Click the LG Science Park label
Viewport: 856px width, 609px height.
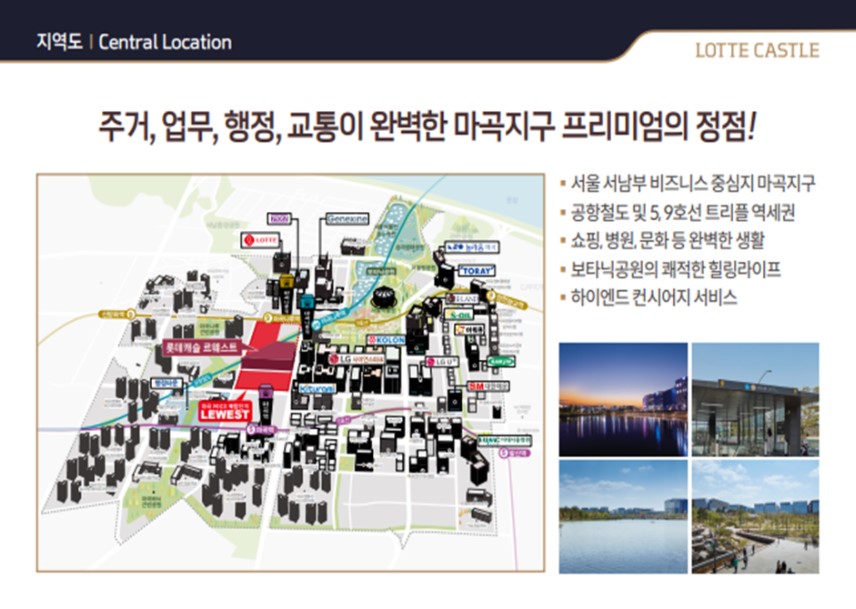tap(357, 359)
